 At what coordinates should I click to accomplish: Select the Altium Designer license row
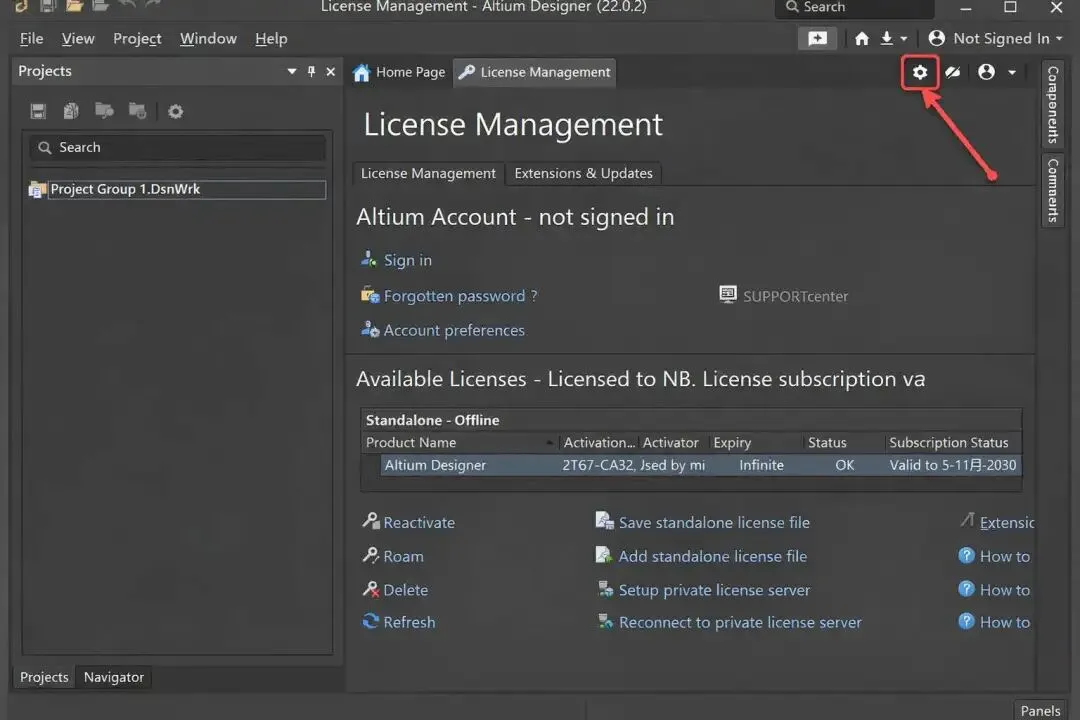point(700,465)
